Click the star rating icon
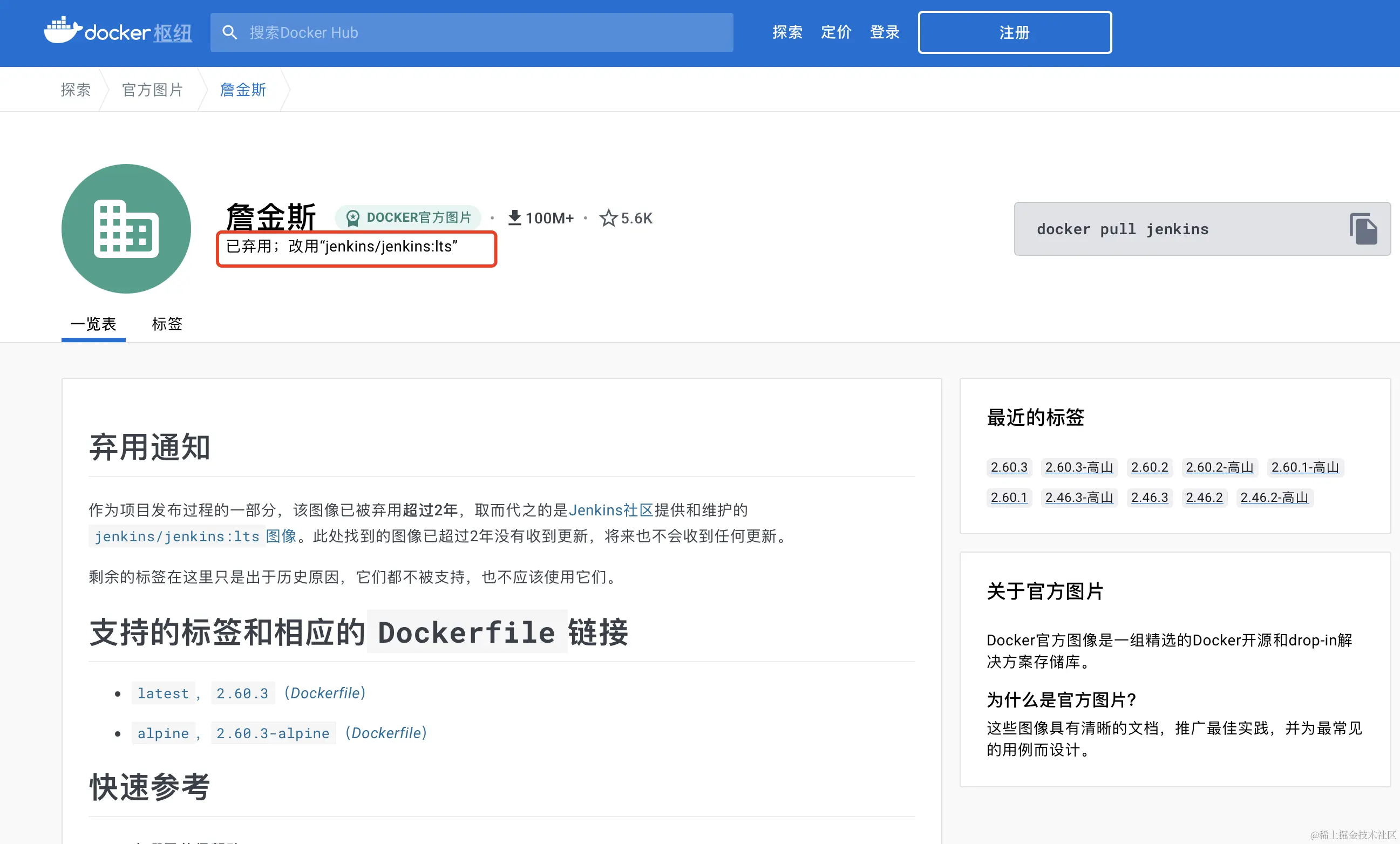 pyautogui.click(x=608, y=218)
